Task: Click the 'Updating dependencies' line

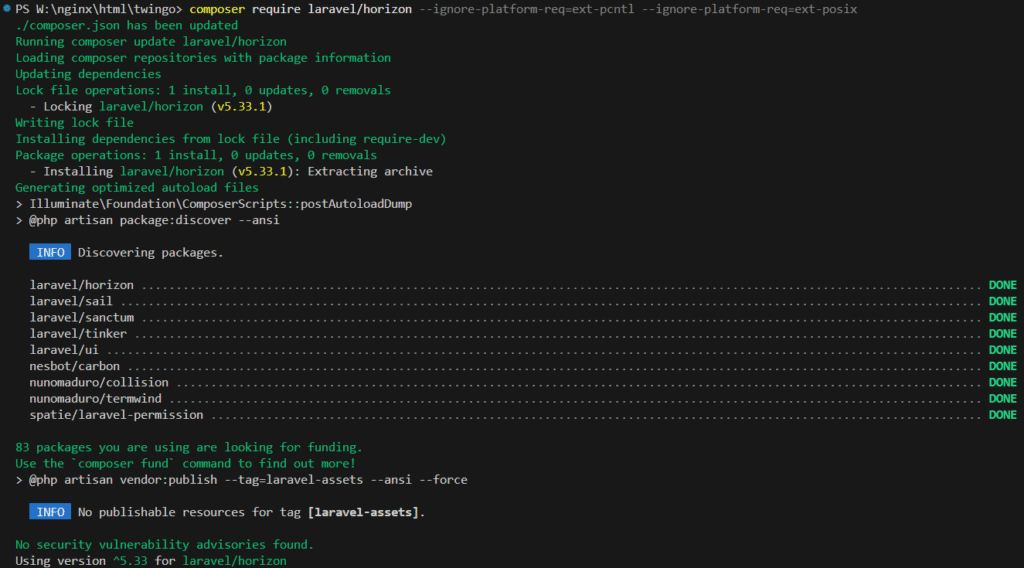Action: [88, 74]
